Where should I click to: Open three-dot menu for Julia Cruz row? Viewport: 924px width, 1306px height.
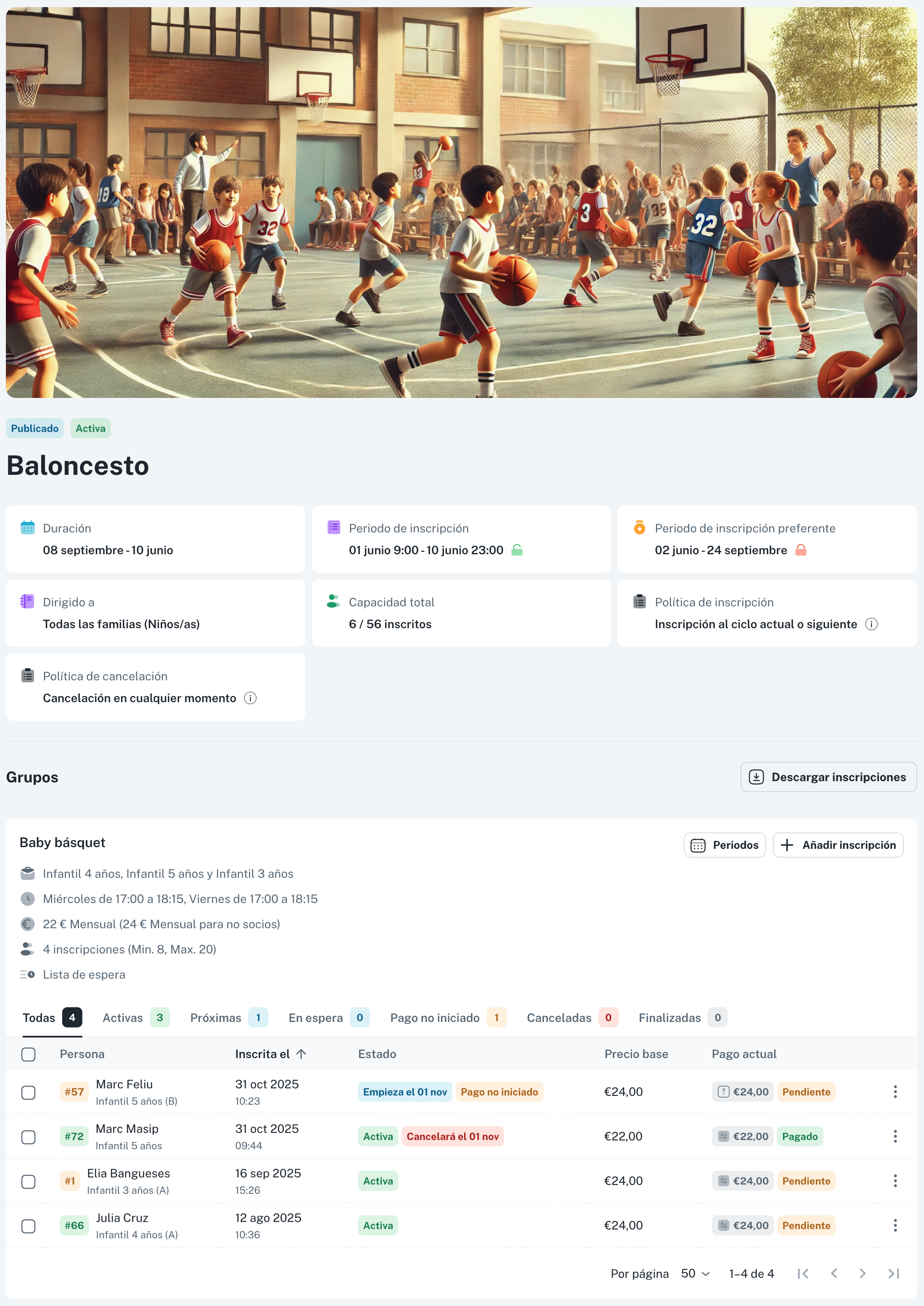coord(895,1225)
